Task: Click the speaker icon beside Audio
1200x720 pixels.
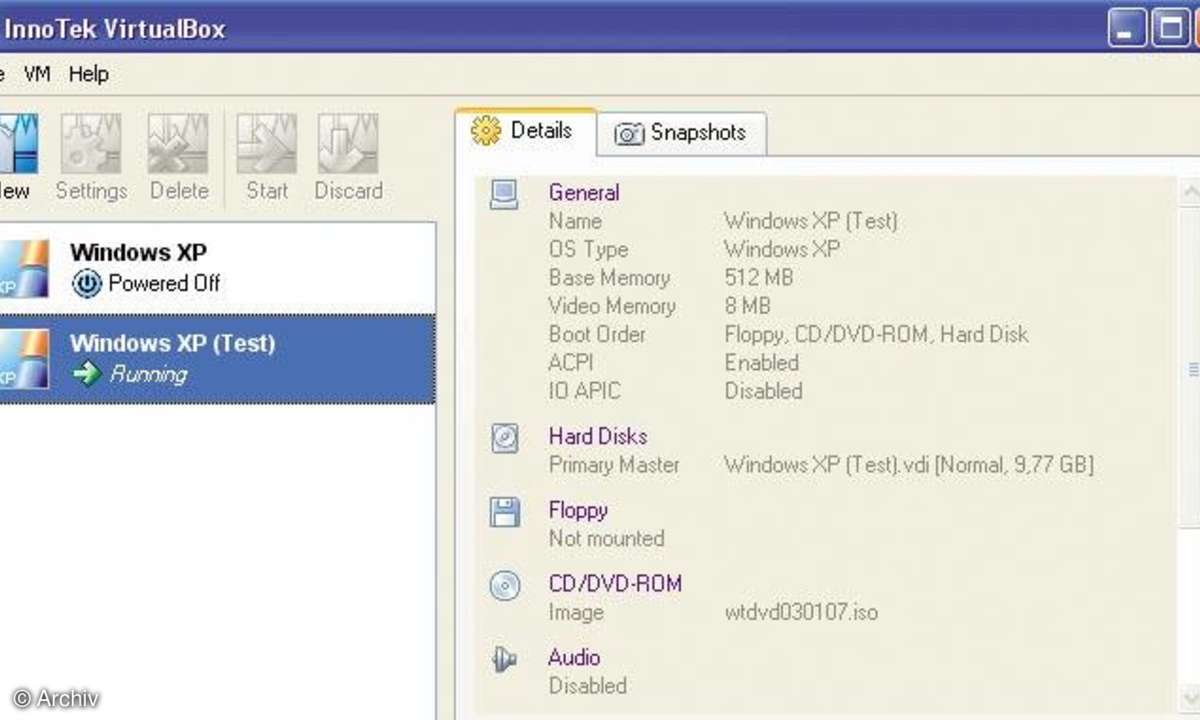Action: tap(504, 660)
